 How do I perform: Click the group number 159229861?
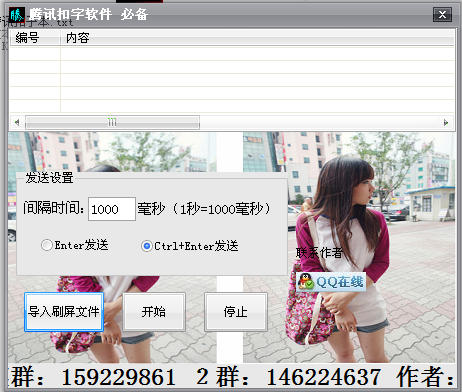119,377
